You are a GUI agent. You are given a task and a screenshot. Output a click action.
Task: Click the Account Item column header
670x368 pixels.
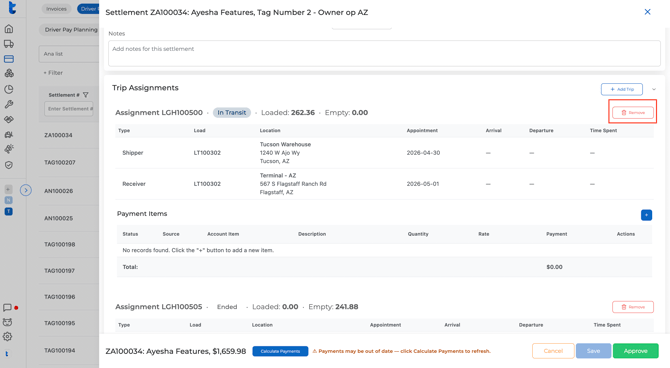(223, 234)
